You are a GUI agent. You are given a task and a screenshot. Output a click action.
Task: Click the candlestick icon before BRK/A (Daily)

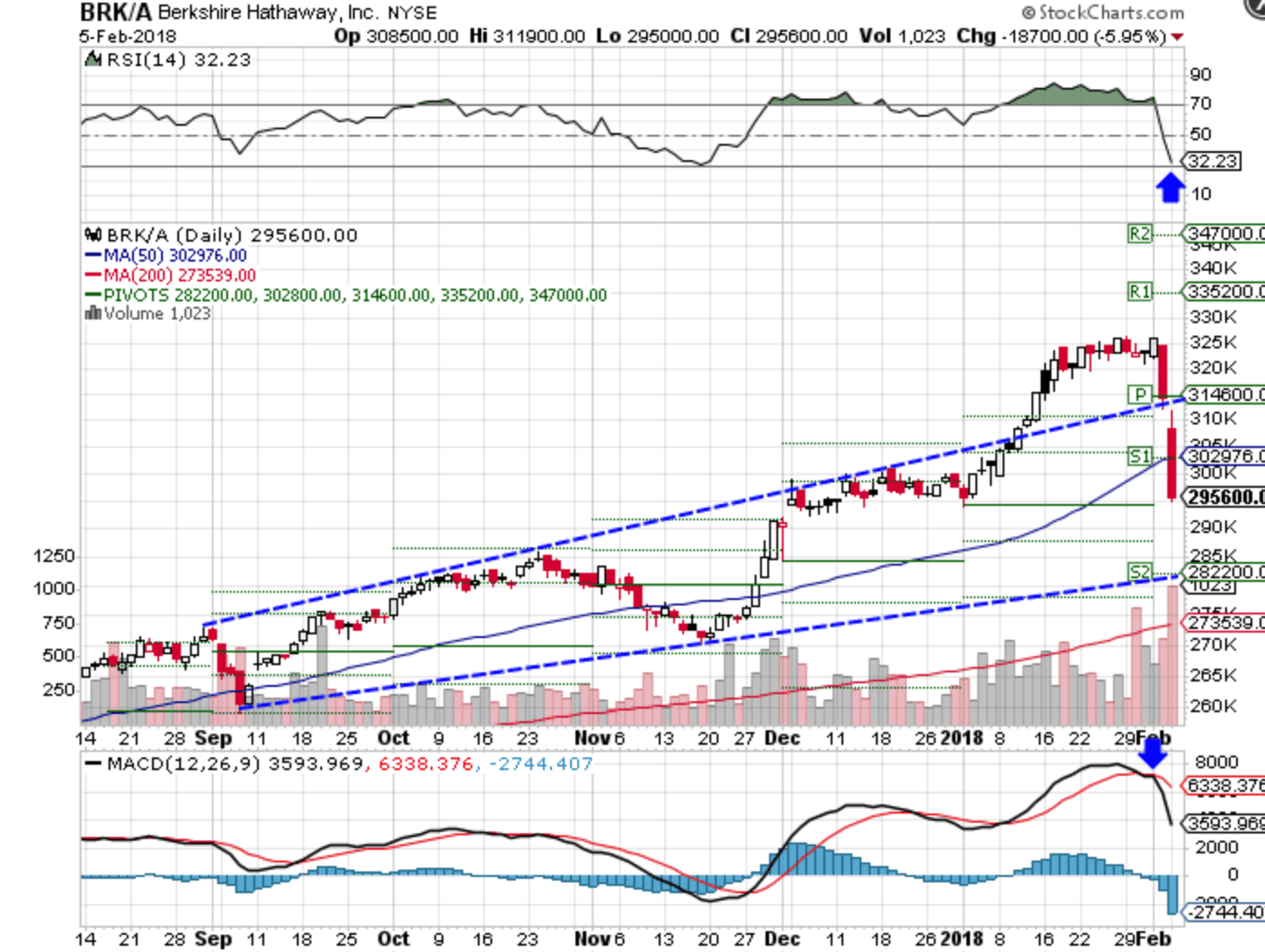pyautogui.click(x=93, y=234)
